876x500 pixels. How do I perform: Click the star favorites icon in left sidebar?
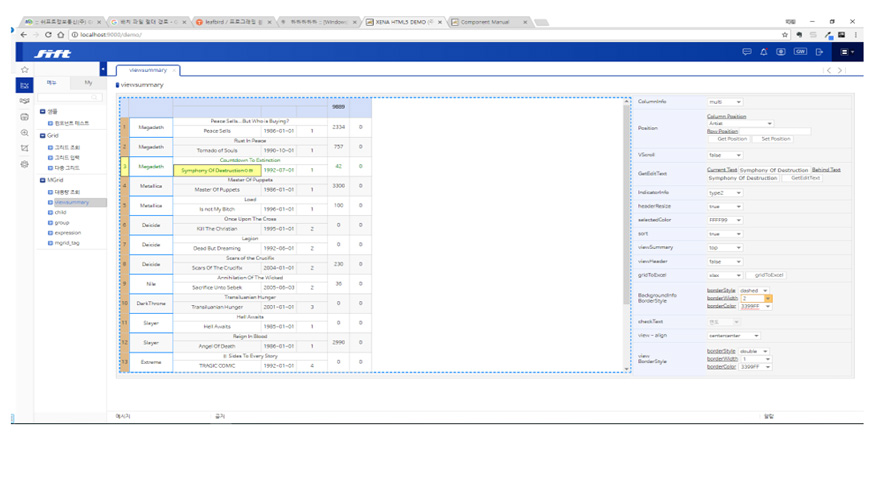point(25,70)
